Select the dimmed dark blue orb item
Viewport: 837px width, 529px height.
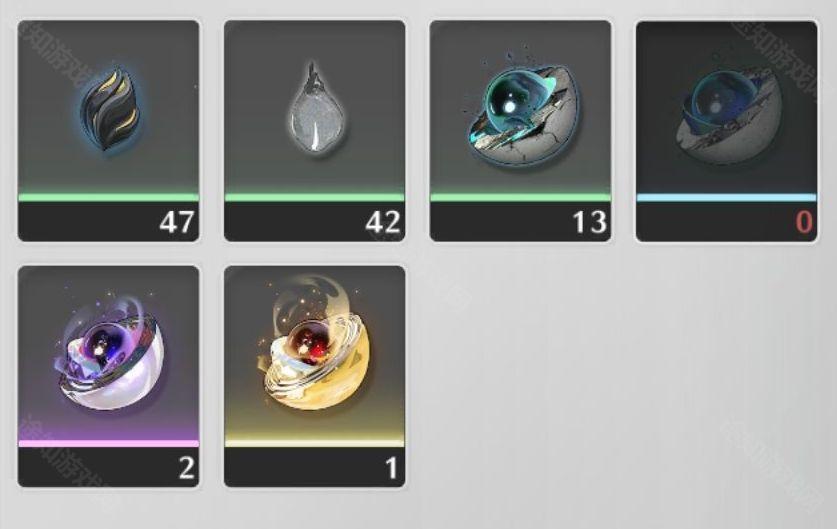(727, 115)
